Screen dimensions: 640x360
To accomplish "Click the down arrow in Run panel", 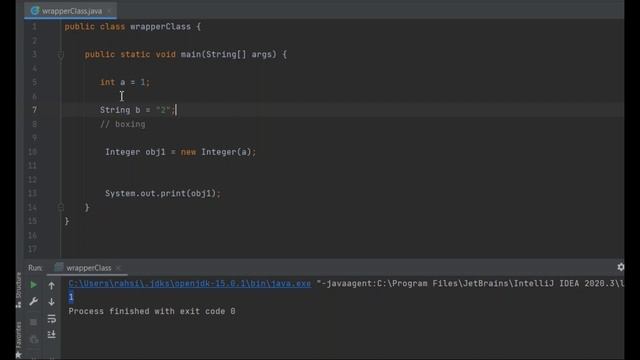I will pyautogui.click(x=51, y=302).
